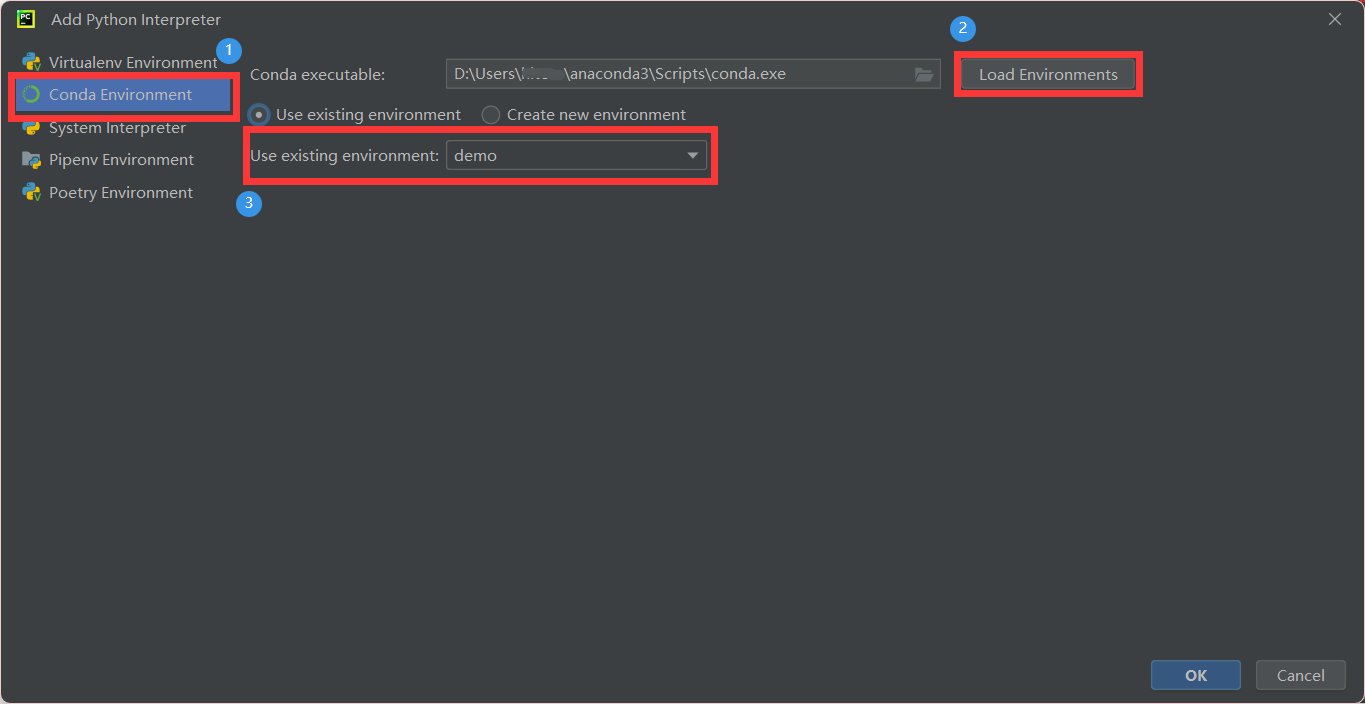Click the Conda Environment green ring icon
This screenshot has width=1365, height=704.
(31, 94)
